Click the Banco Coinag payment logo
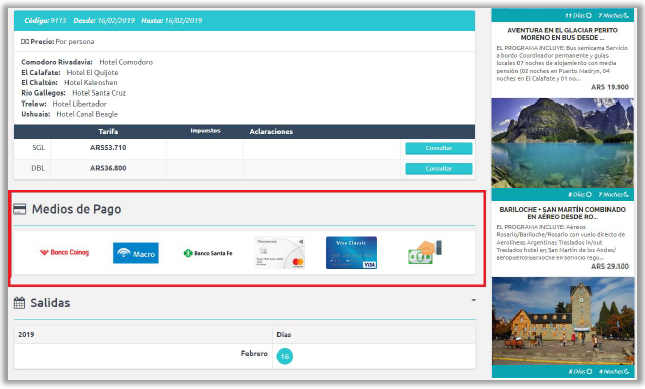This screenshot has height=389, width=645. [65, 252]
